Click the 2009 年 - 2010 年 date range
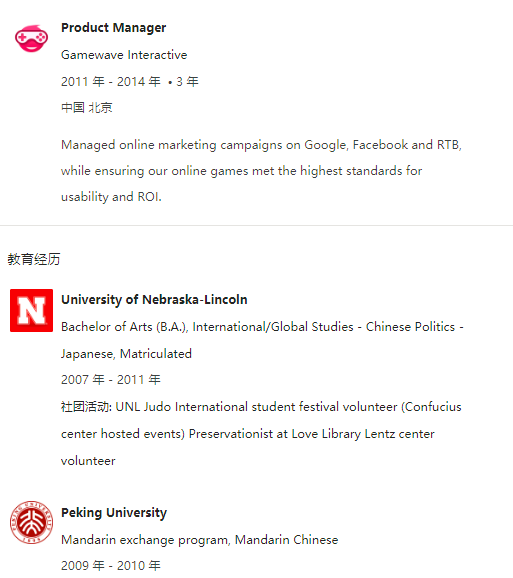Viewport: 513px width, 578px height. click(111, 565)
